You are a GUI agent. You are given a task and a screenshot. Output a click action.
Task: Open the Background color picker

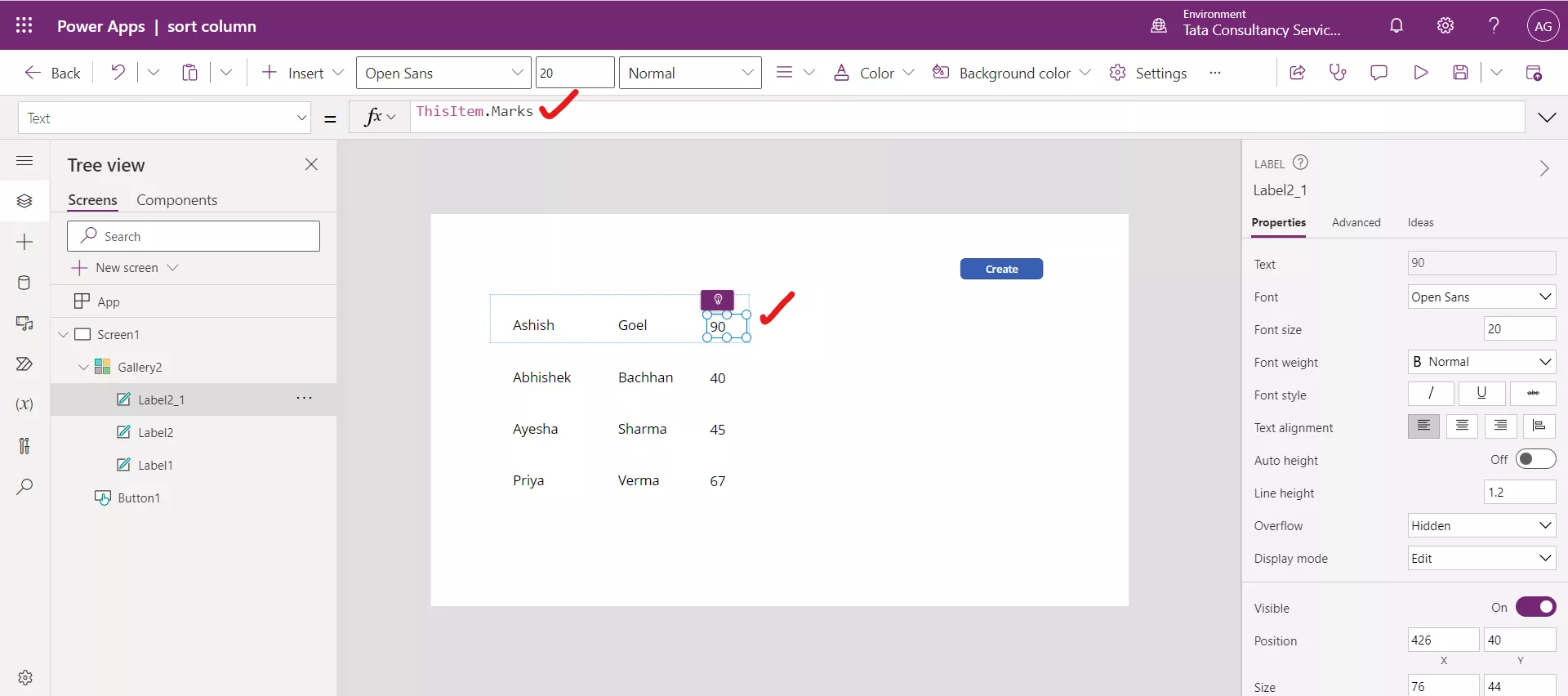pos(1011,73)
